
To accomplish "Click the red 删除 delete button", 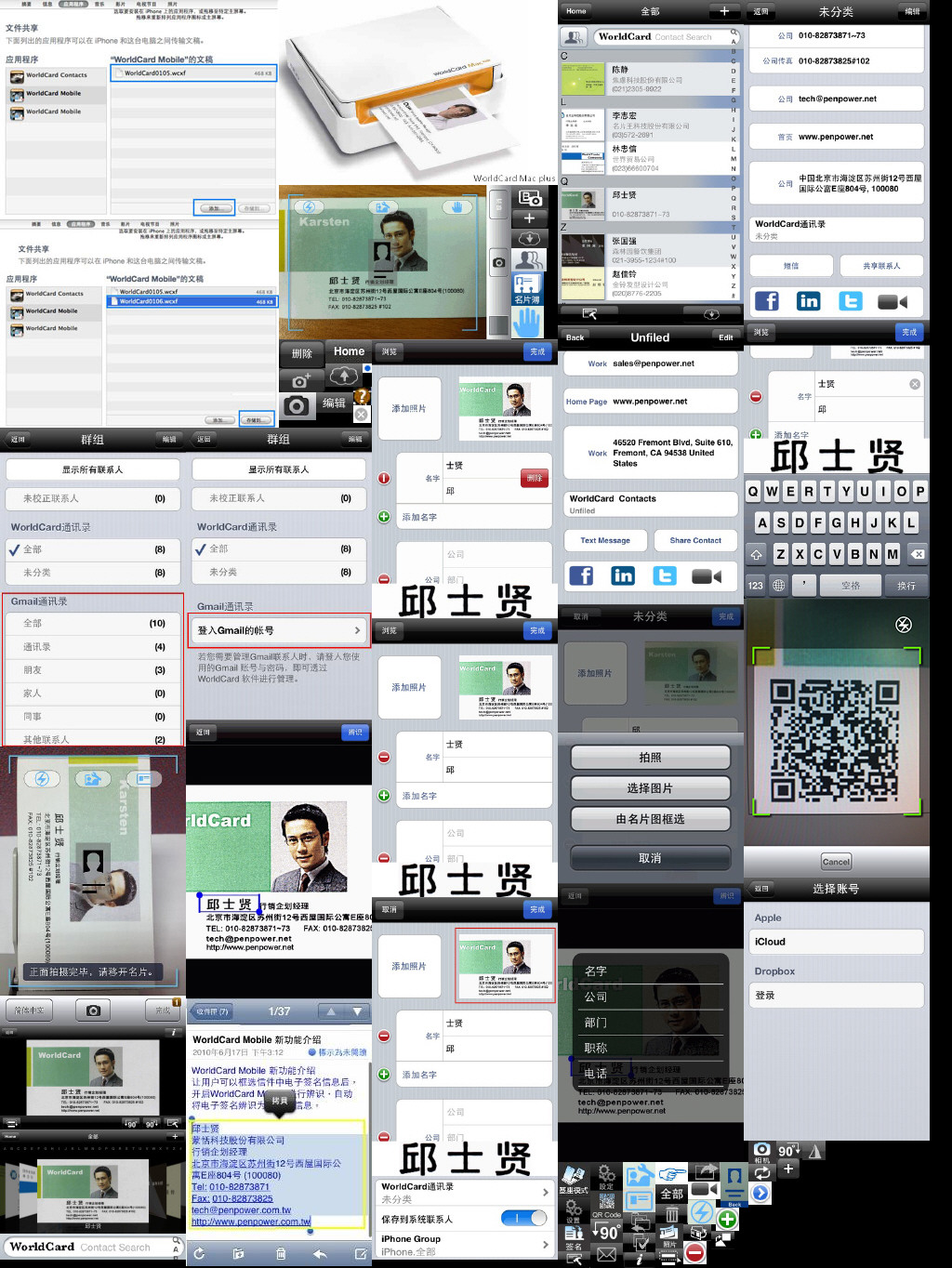I will pos(535,478).
